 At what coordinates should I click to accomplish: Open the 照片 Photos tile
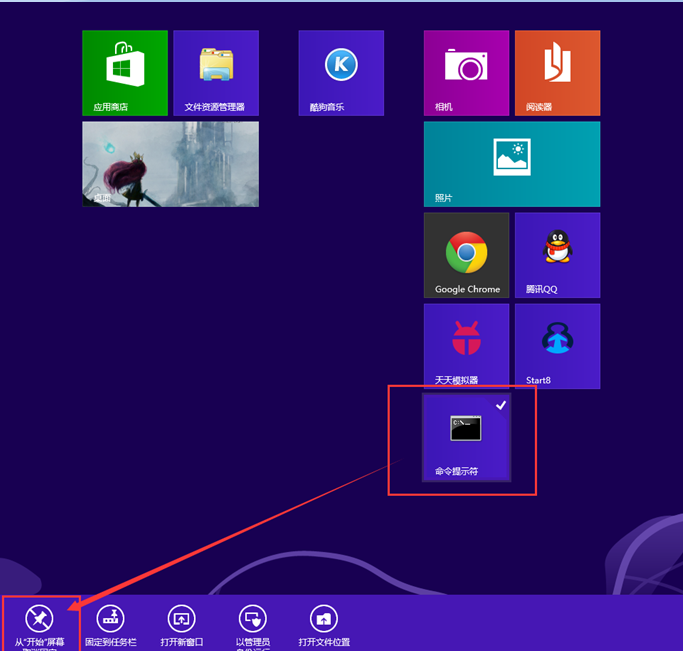pyautogui.click(x=512, y=164)
